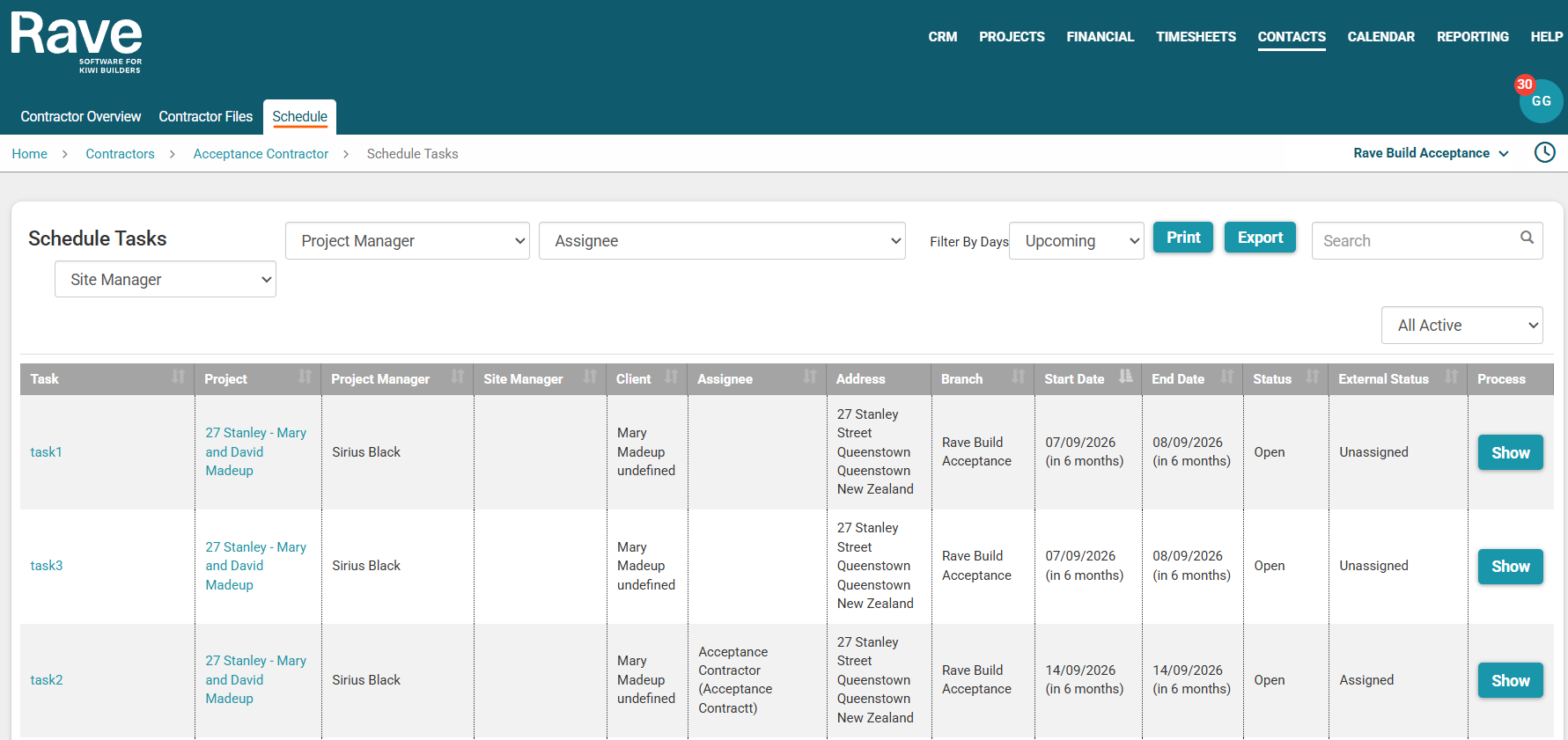
Task: Open the task2 link
Action: point(47,680)
